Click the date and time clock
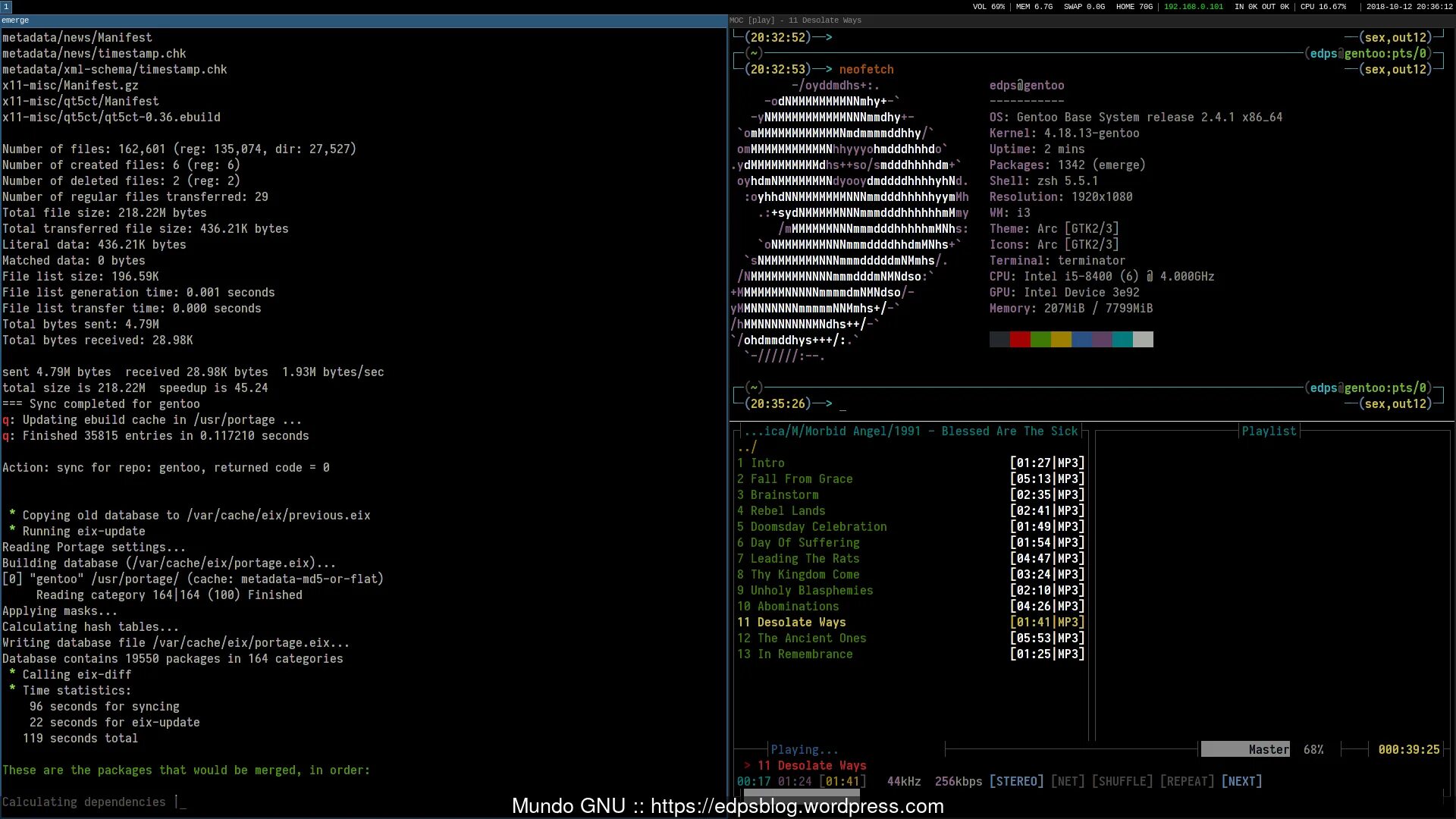 click(x=1409, y=7)
